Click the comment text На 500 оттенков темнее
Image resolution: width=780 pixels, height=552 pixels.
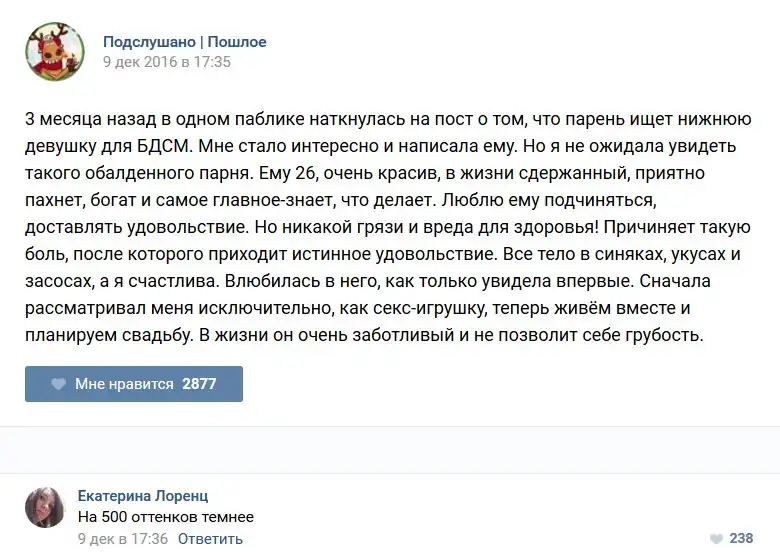pyautogui.click(x=166, y=517)
